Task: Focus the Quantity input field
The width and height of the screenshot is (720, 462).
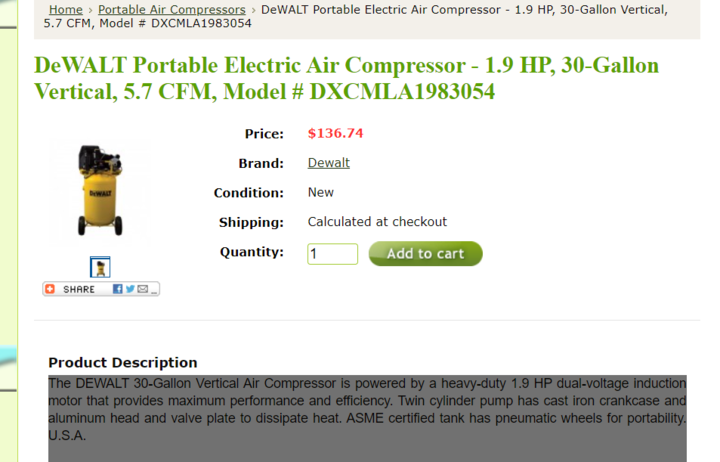Action: (332, 254)
